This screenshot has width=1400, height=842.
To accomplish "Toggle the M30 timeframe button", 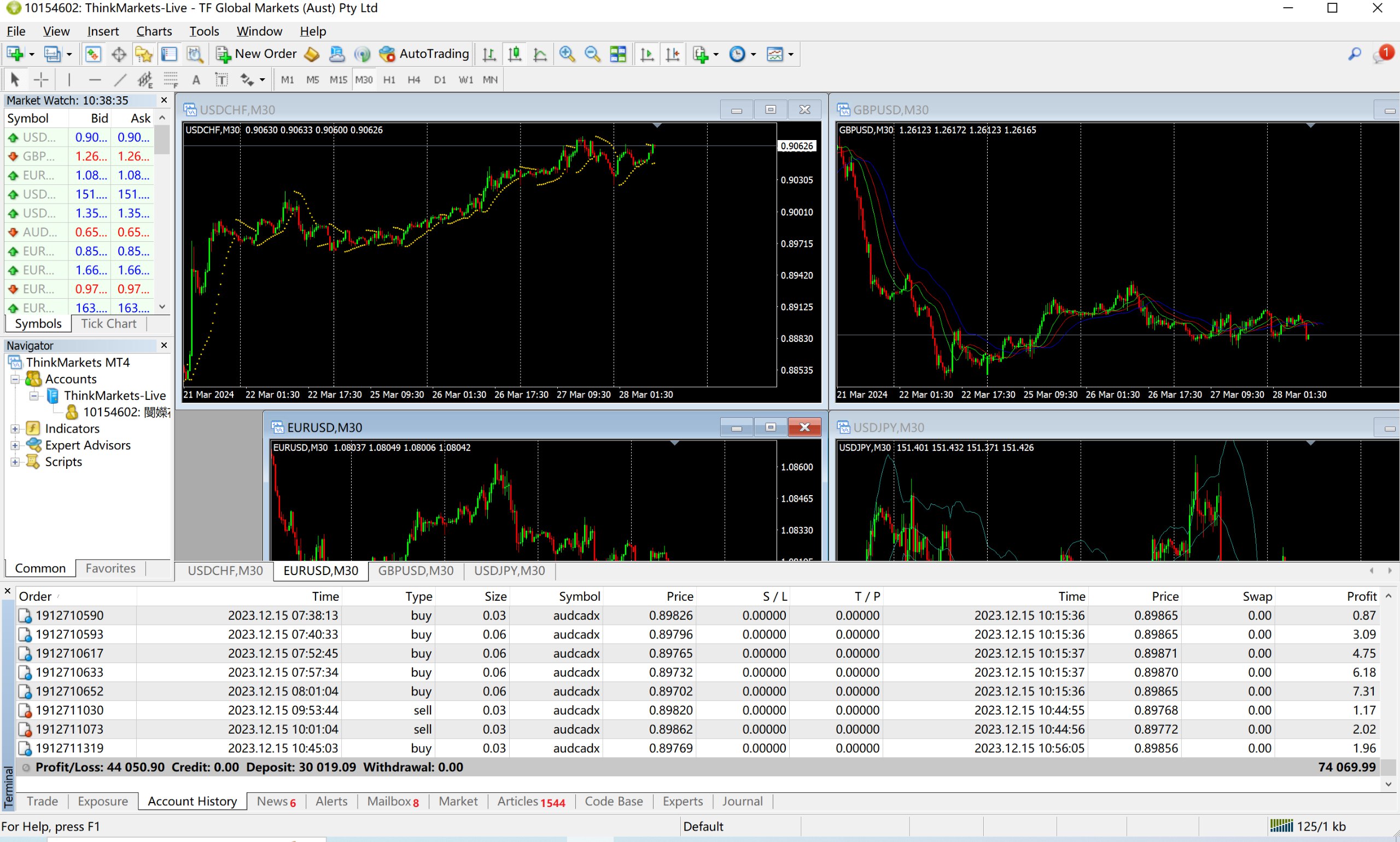I will [x=364, y=80].
